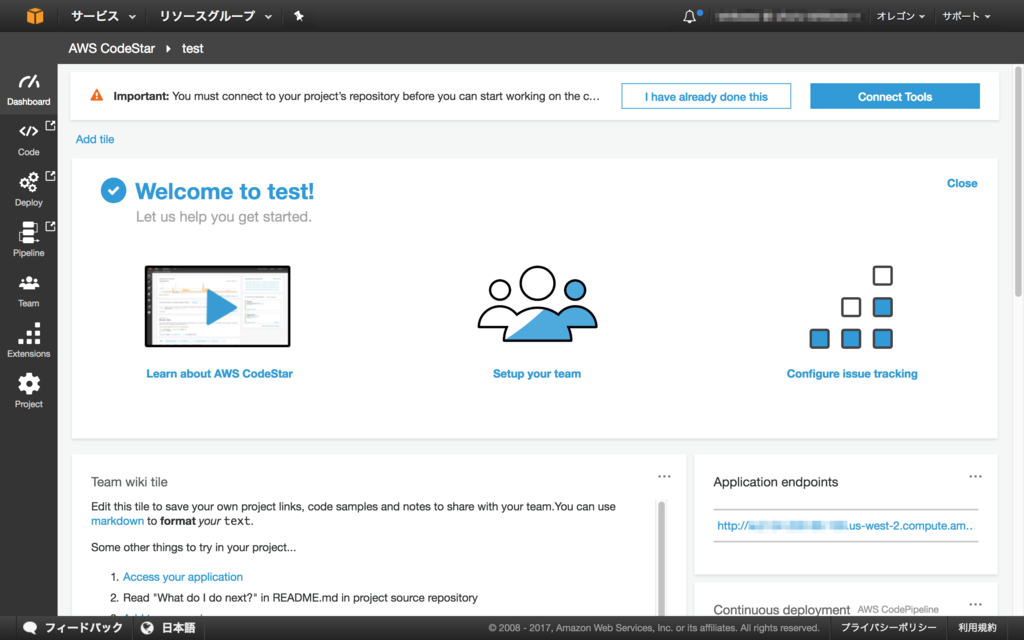Expand the サービス menu
The image size is (1024, 640).
pos(103,16)
